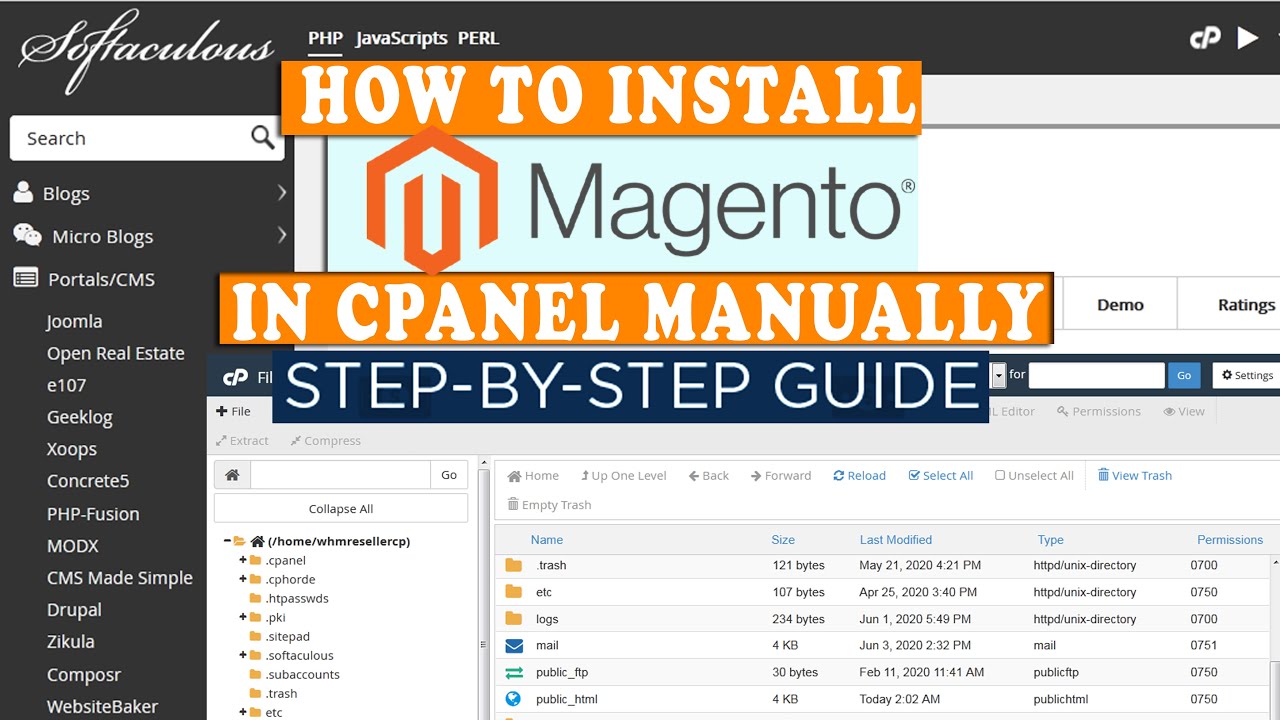Viewport: 1280px width, 720px height.
Task: Select the .htpasswds tree folder
Action: click(x=297, y=598)
